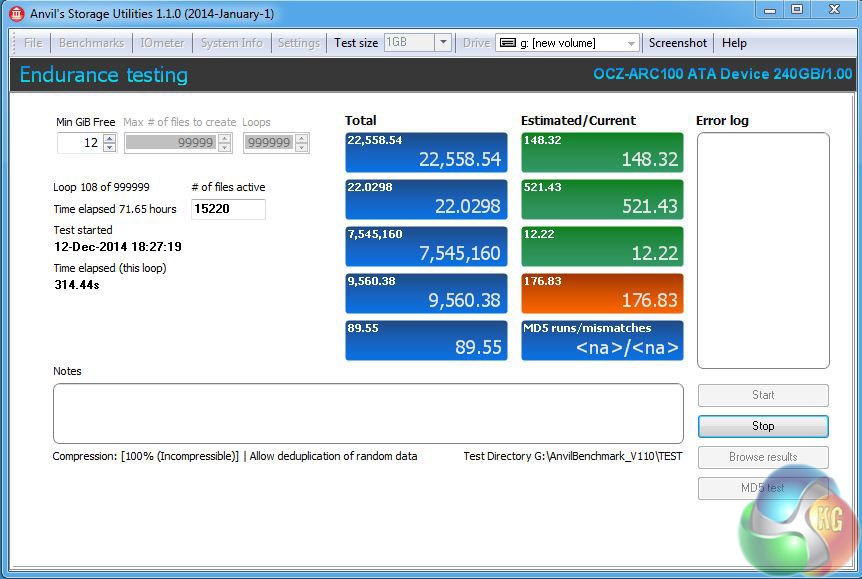Open the Help menu

[734, 43]
